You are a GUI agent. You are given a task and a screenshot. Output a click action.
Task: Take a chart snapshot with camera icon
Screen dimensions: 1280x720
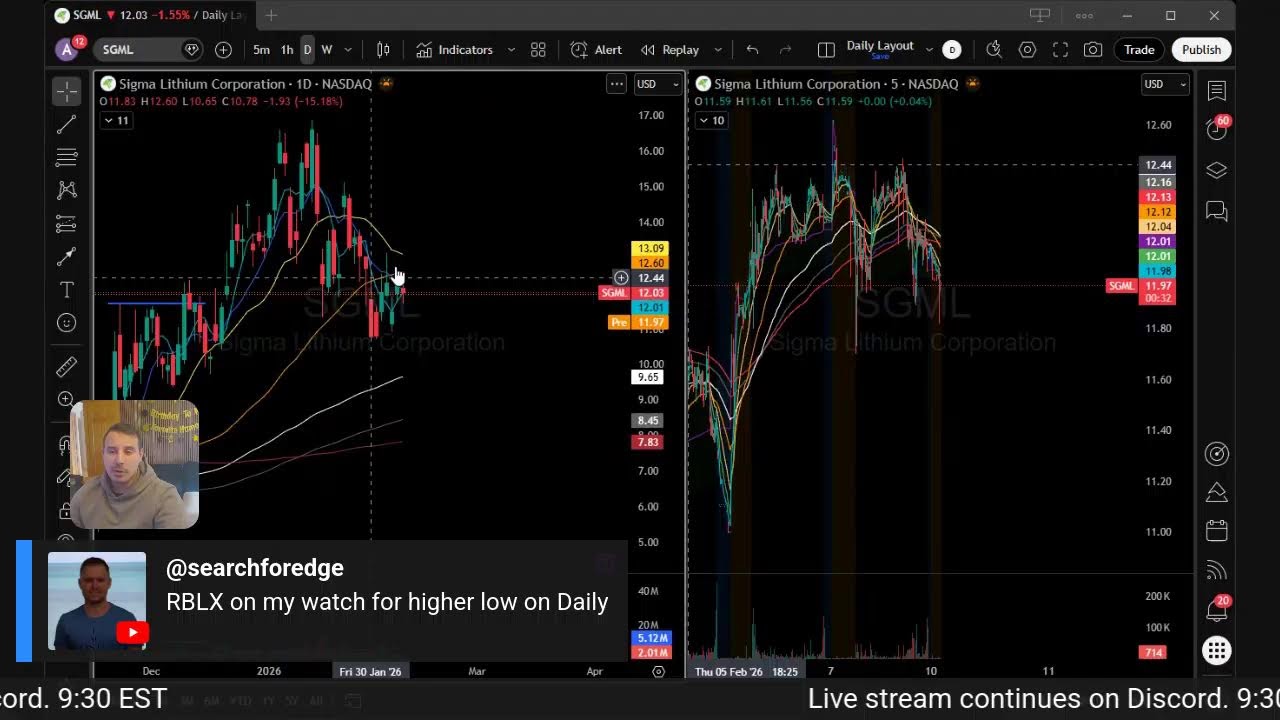point(1093,50)
